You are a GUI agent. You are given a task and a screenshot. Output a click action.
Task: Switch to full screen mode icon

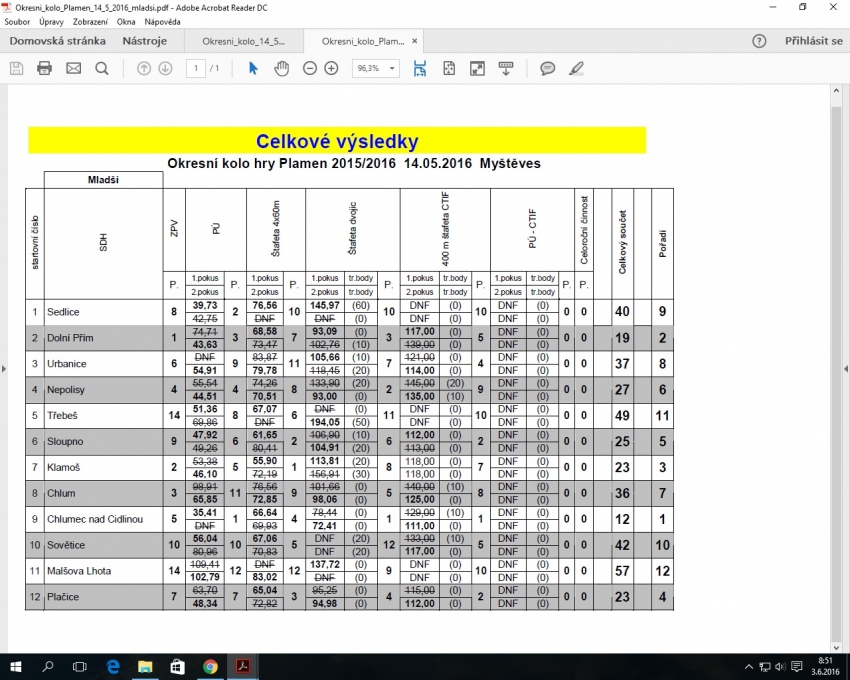coord(478,68)
